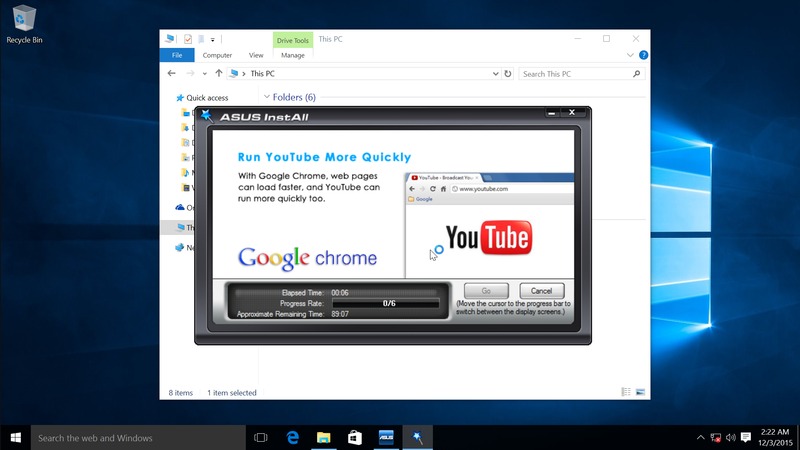Click the Cancel button in ASUS InstAll
This screenshot has height=450, width=800.
(x=541, y=291)
